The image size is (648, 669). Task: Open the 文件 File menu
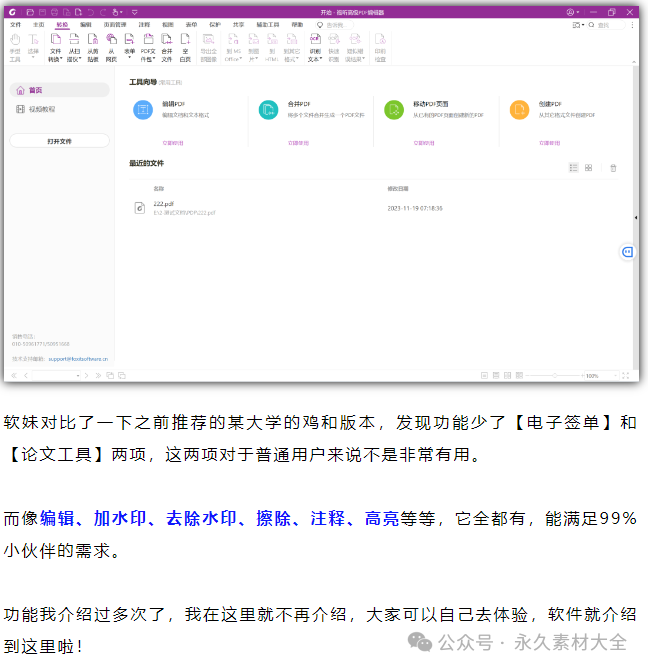pos(15,25)
